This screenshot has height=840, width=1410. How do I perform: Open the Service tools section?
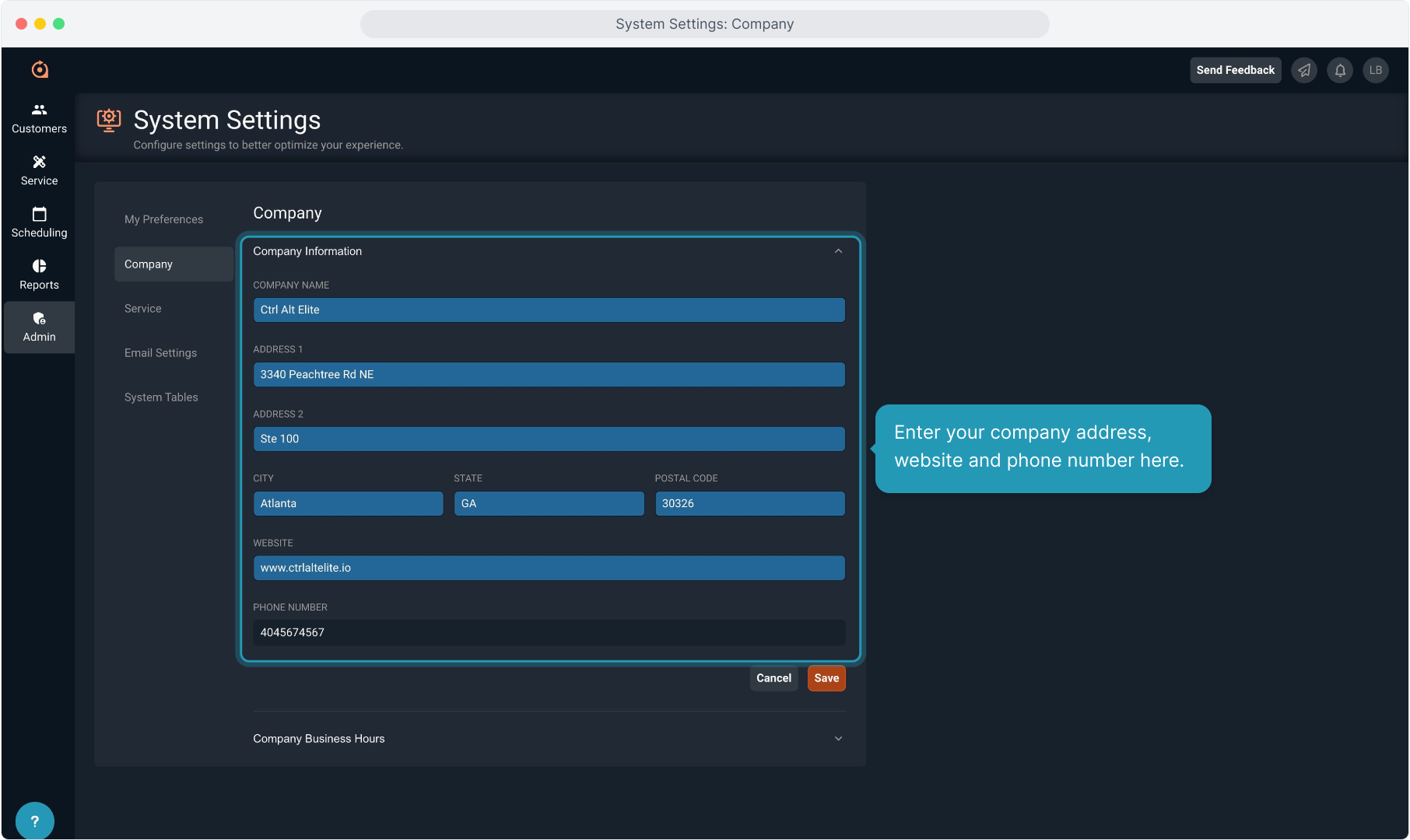click(x=39, y=170)
